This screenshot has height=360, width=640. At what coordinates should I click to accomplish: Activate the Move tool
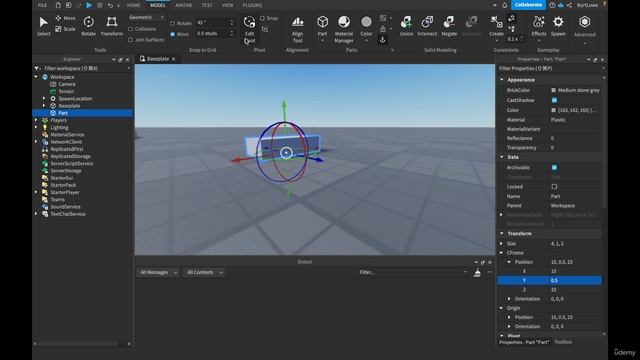[x=65, y=18]
